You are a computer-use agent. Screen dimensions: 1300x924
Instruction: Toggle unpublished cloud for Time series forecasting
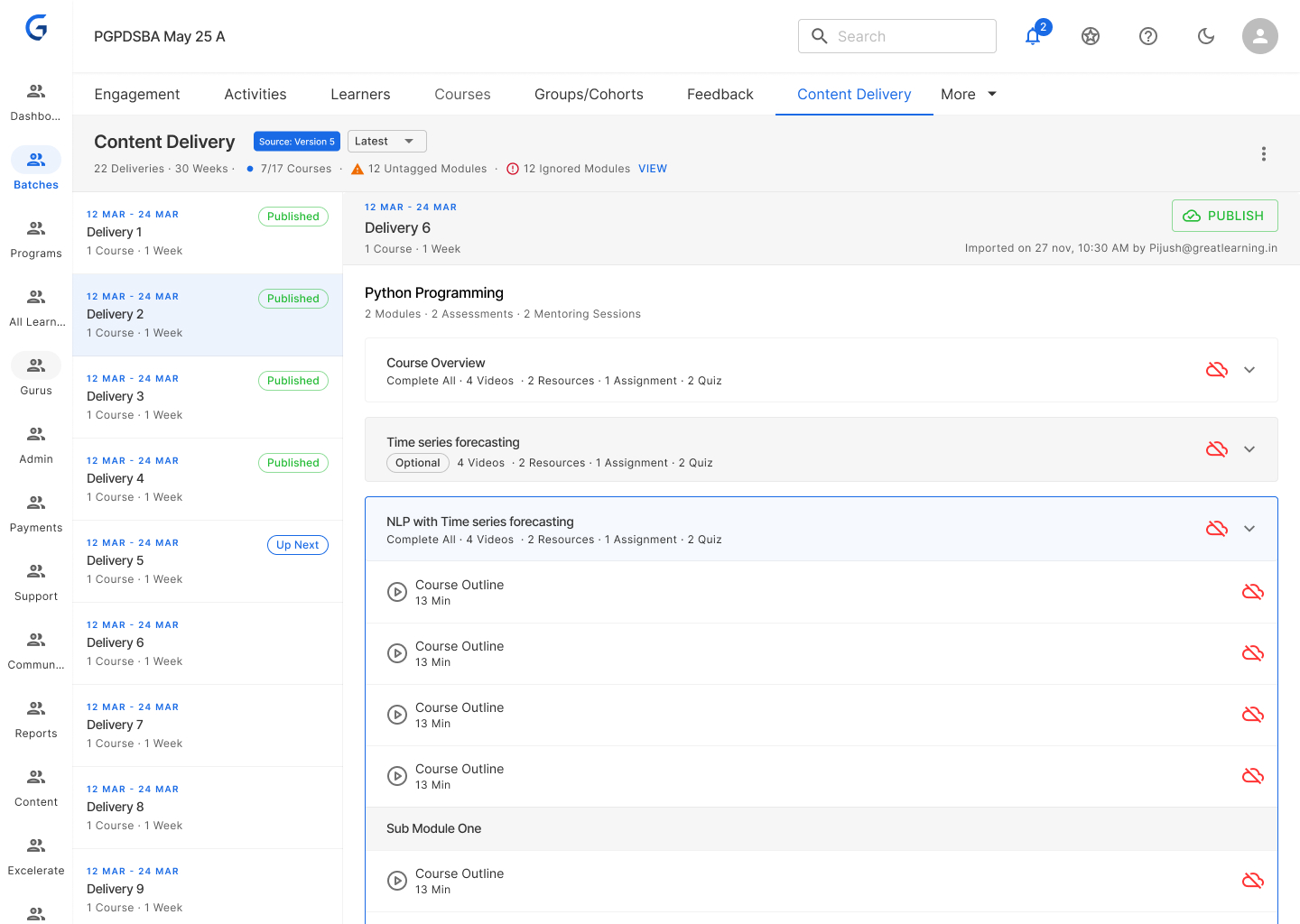pyautogui.click(x=1217, y=449)
